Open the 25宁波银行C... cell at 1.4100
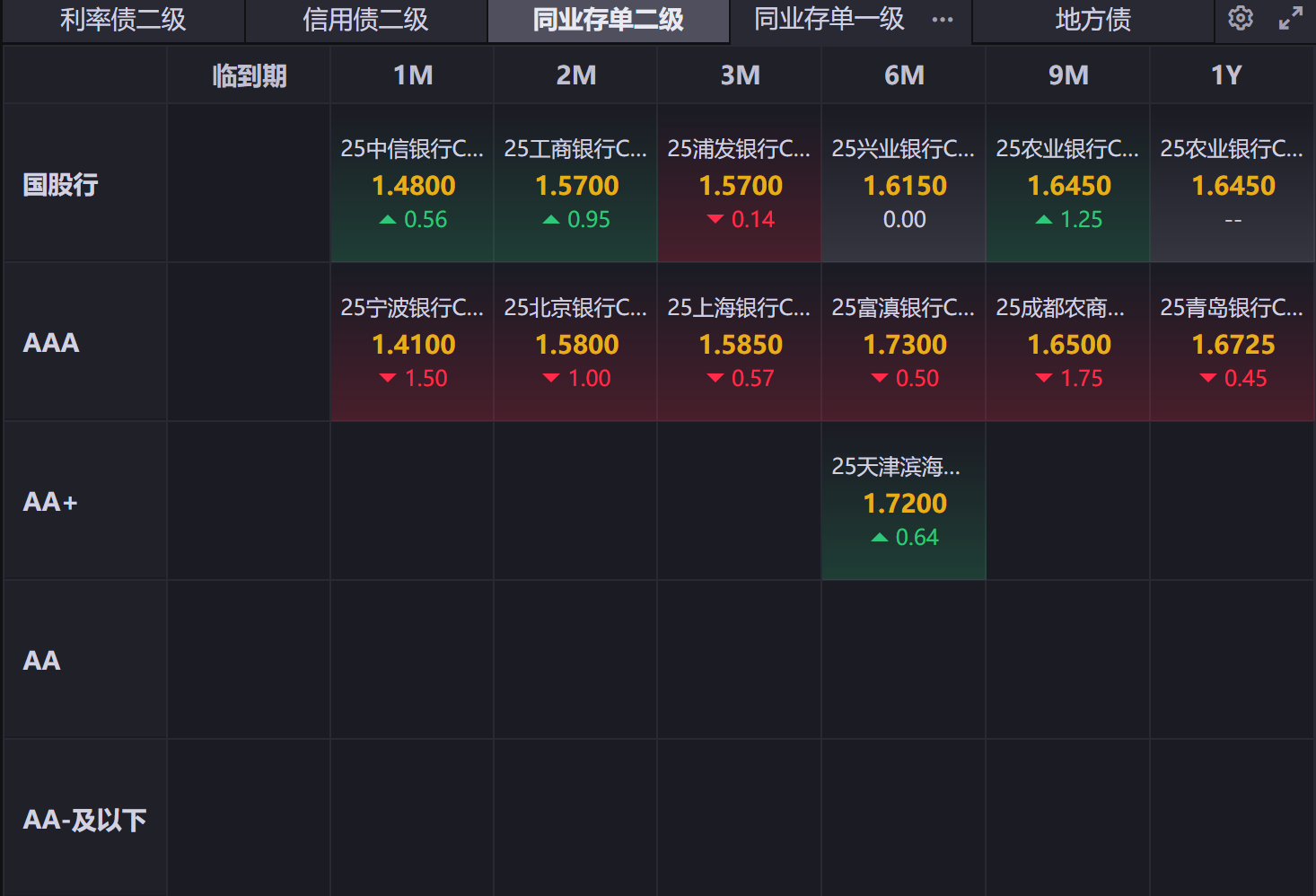This screenshot has height=896, width=1316. [413, 343]
